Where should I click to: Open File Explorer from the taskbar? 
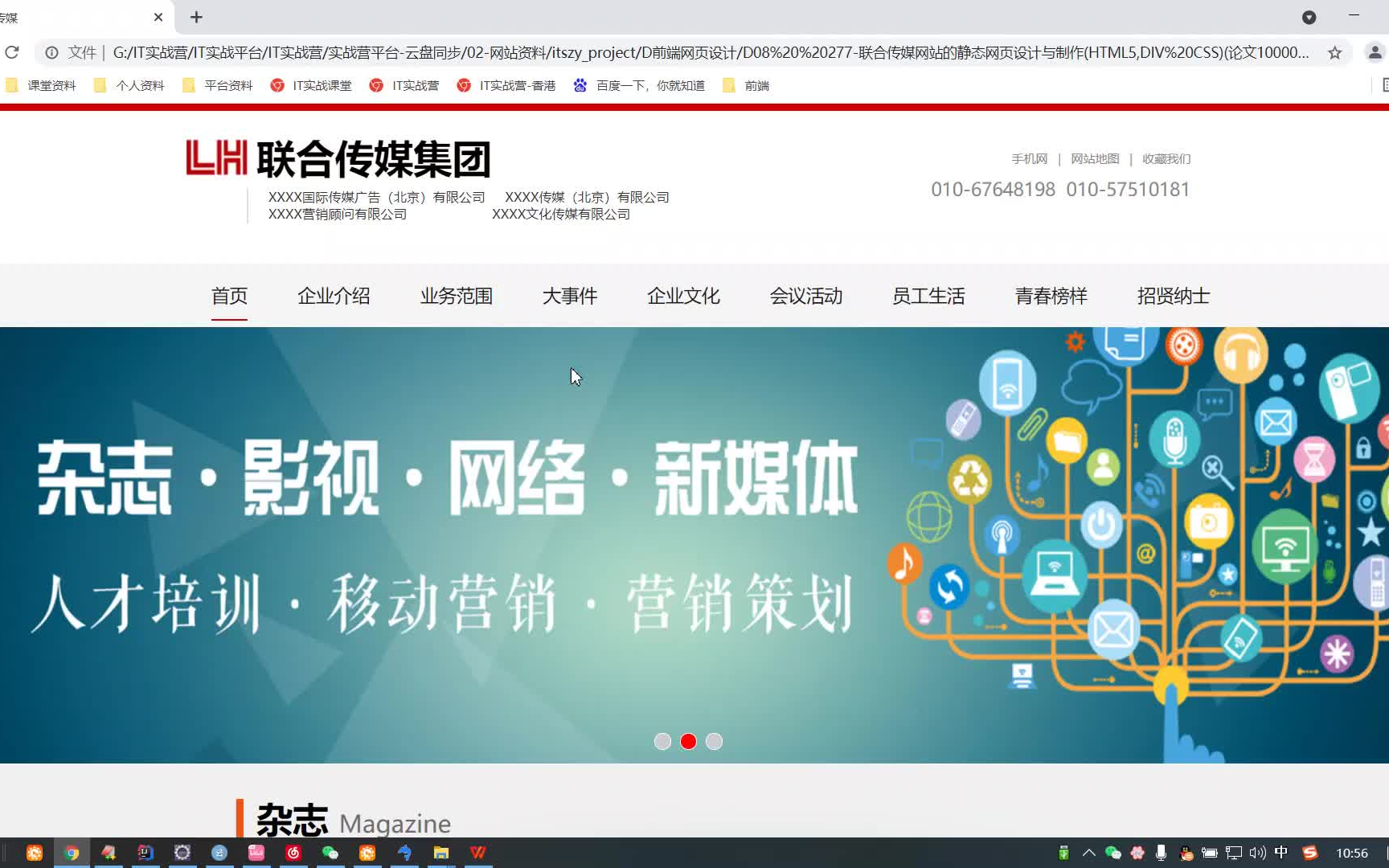pyautogui.click(x=440, y=853)
